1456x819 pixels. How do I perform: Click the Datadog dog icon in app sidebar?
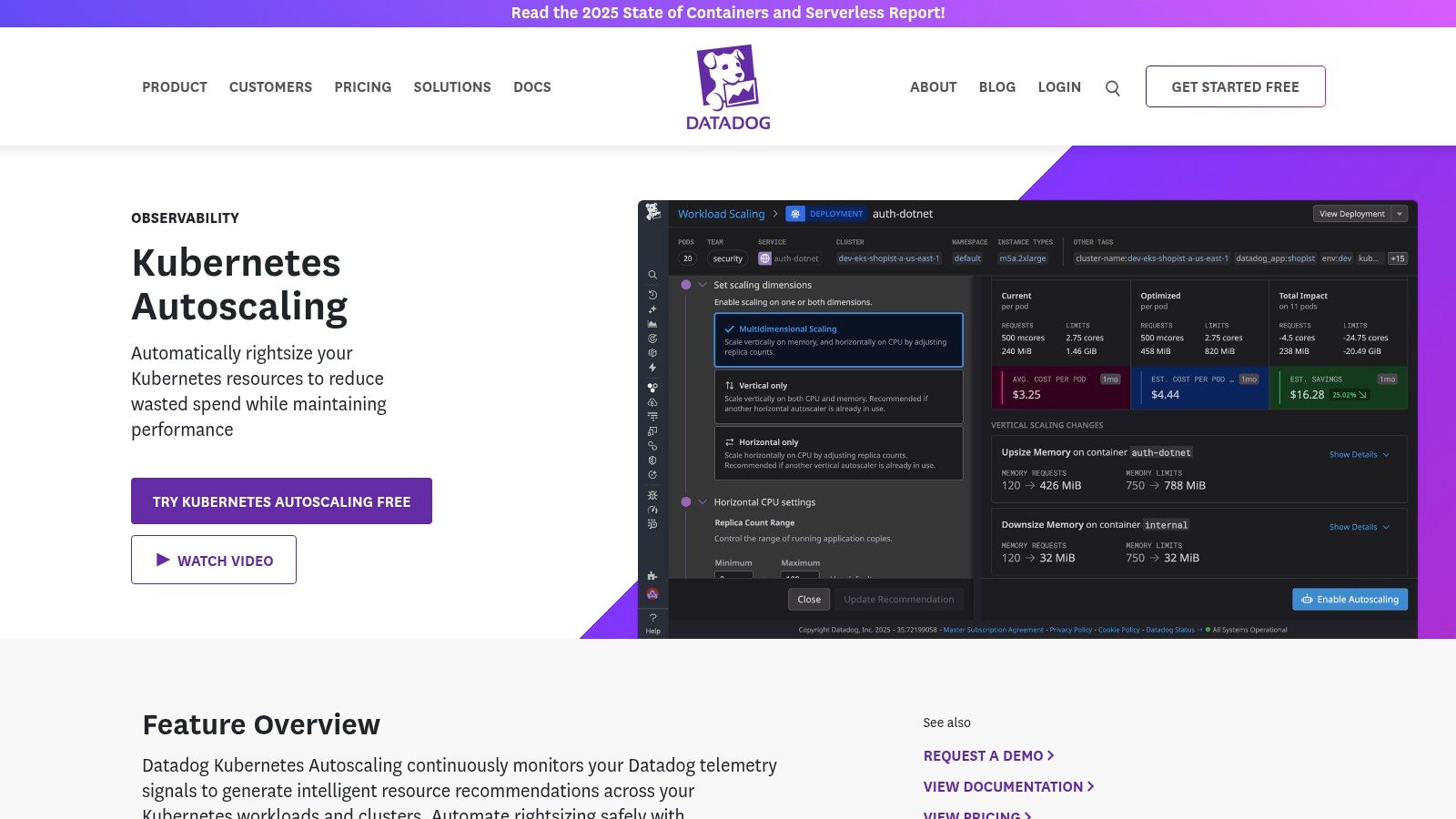coord(652,211)
